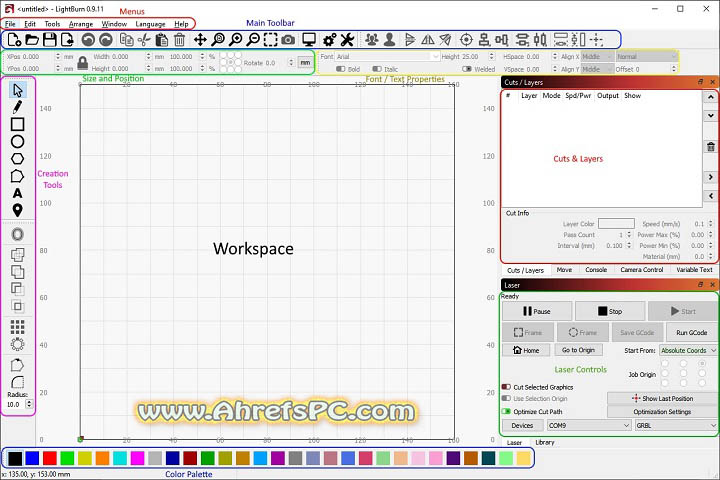Image resolution: width=720 pixels, height=480 pixels.
Task: Click the Offset Shapes ring icon
Action: (x=17, y=235)
